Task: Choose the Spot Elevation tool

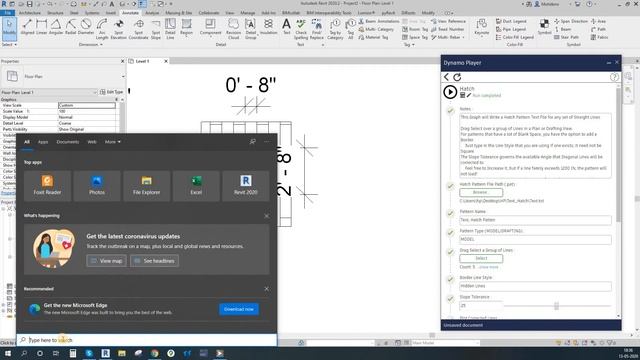Action: 119,29
